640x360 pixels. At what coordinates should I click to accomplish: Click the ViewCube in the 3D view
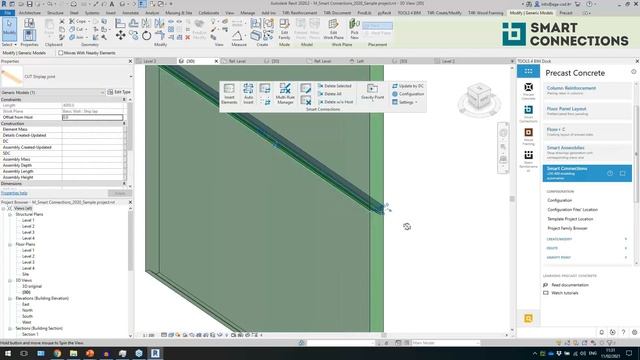[x=479, y=96]
